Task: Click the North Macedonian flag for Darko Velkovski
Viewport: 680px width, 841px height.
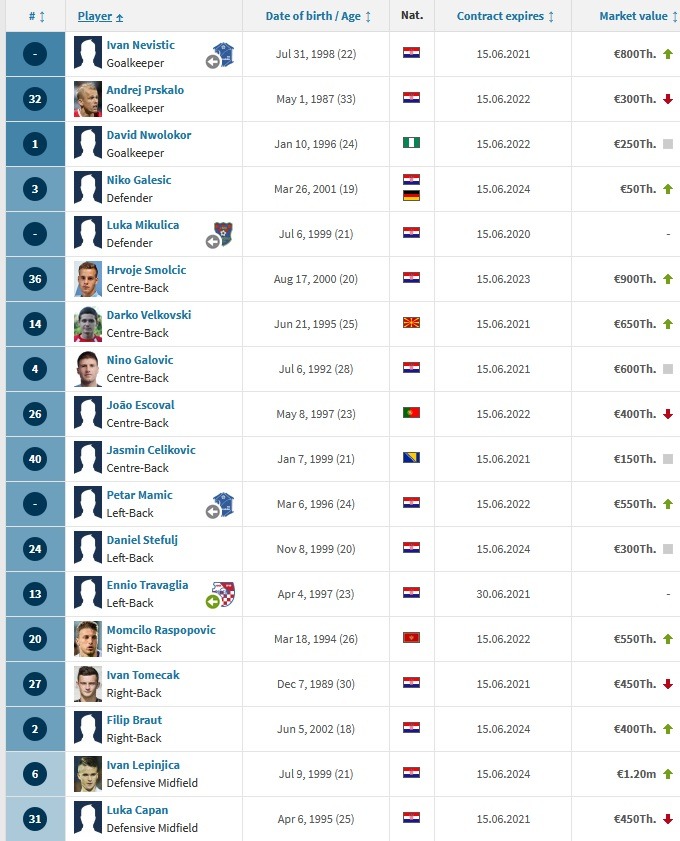Action: pos(411,323)
